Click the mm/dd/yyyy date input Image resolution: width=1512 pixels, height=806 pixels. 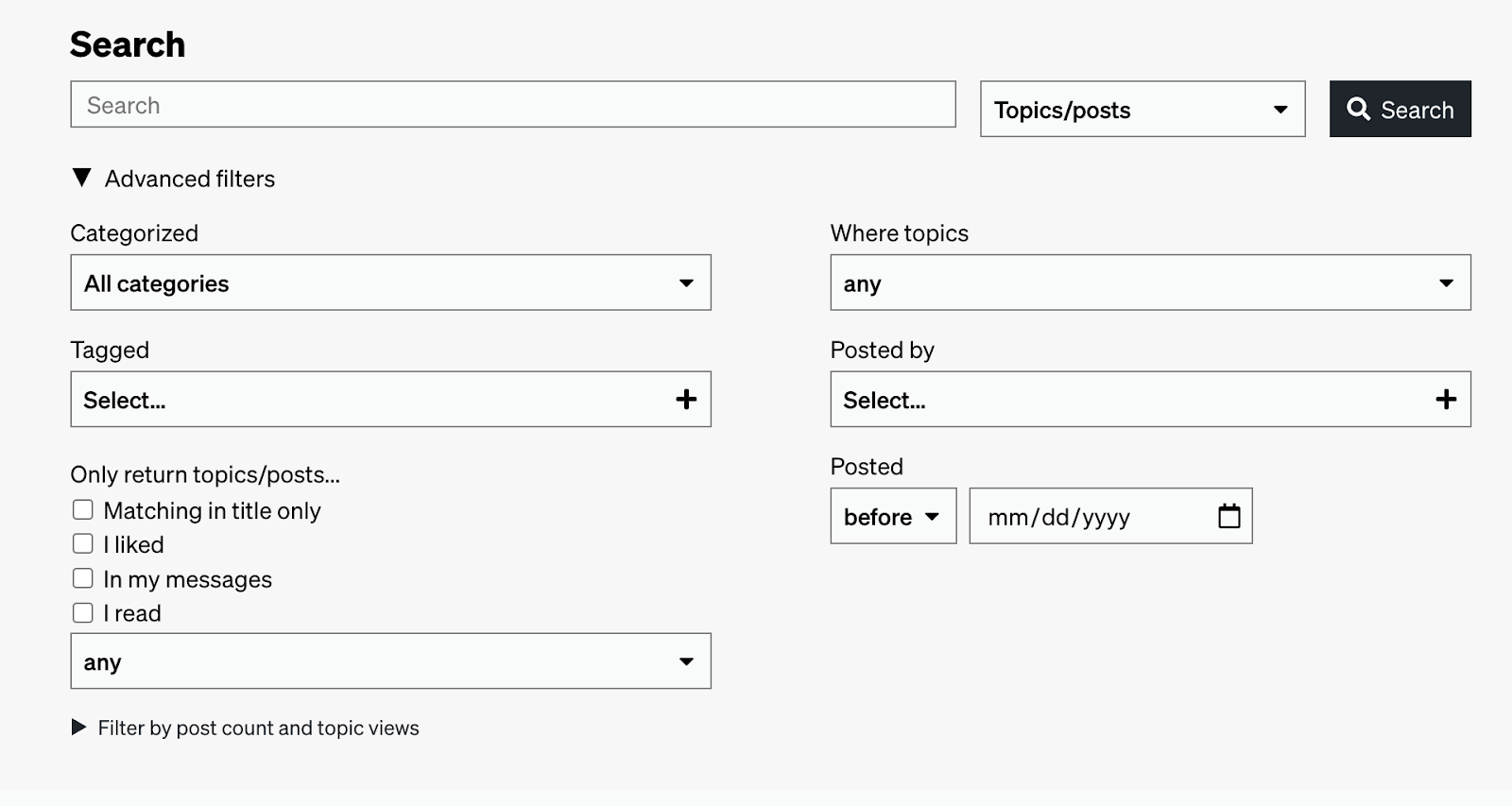1087,516
